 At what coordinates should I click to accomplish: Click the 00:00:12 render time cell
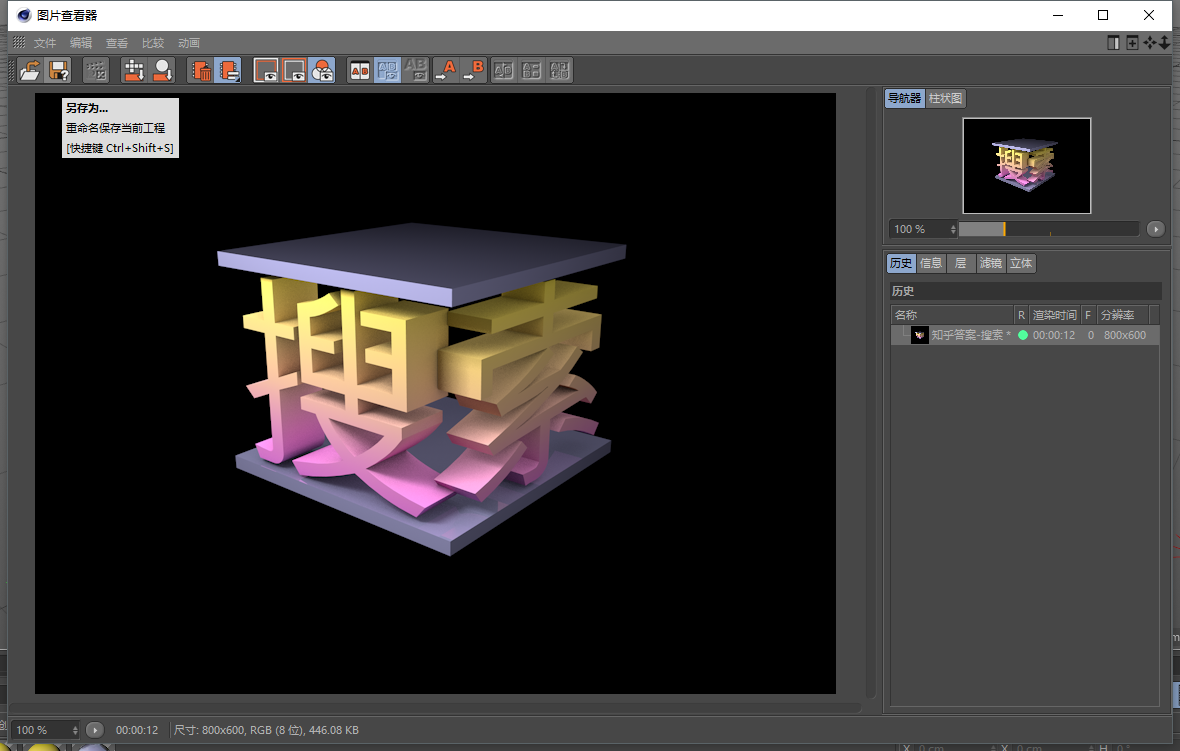click(1054, 335)
